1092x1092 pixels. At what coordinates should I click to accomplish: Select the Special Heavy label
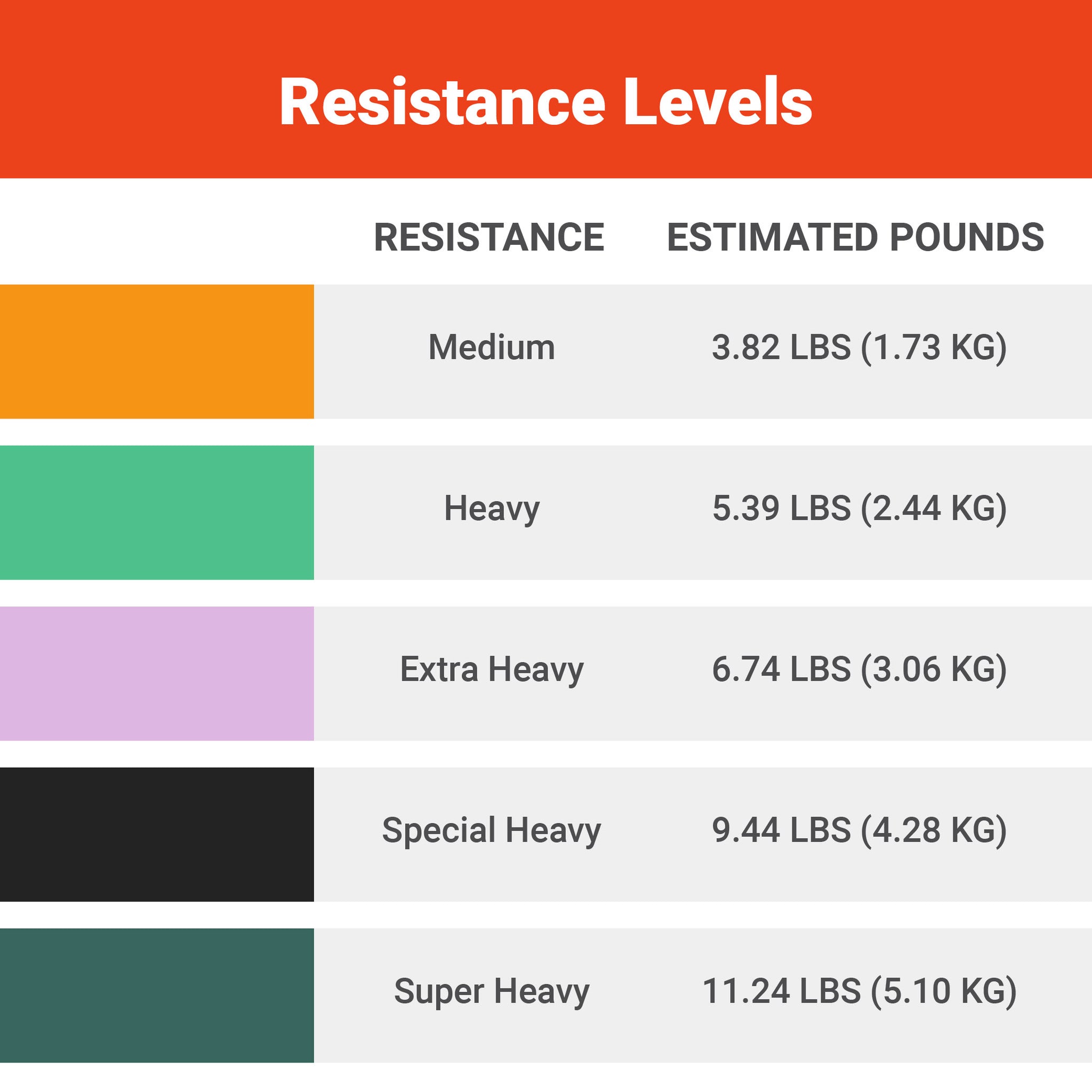(x=491, y=830)
